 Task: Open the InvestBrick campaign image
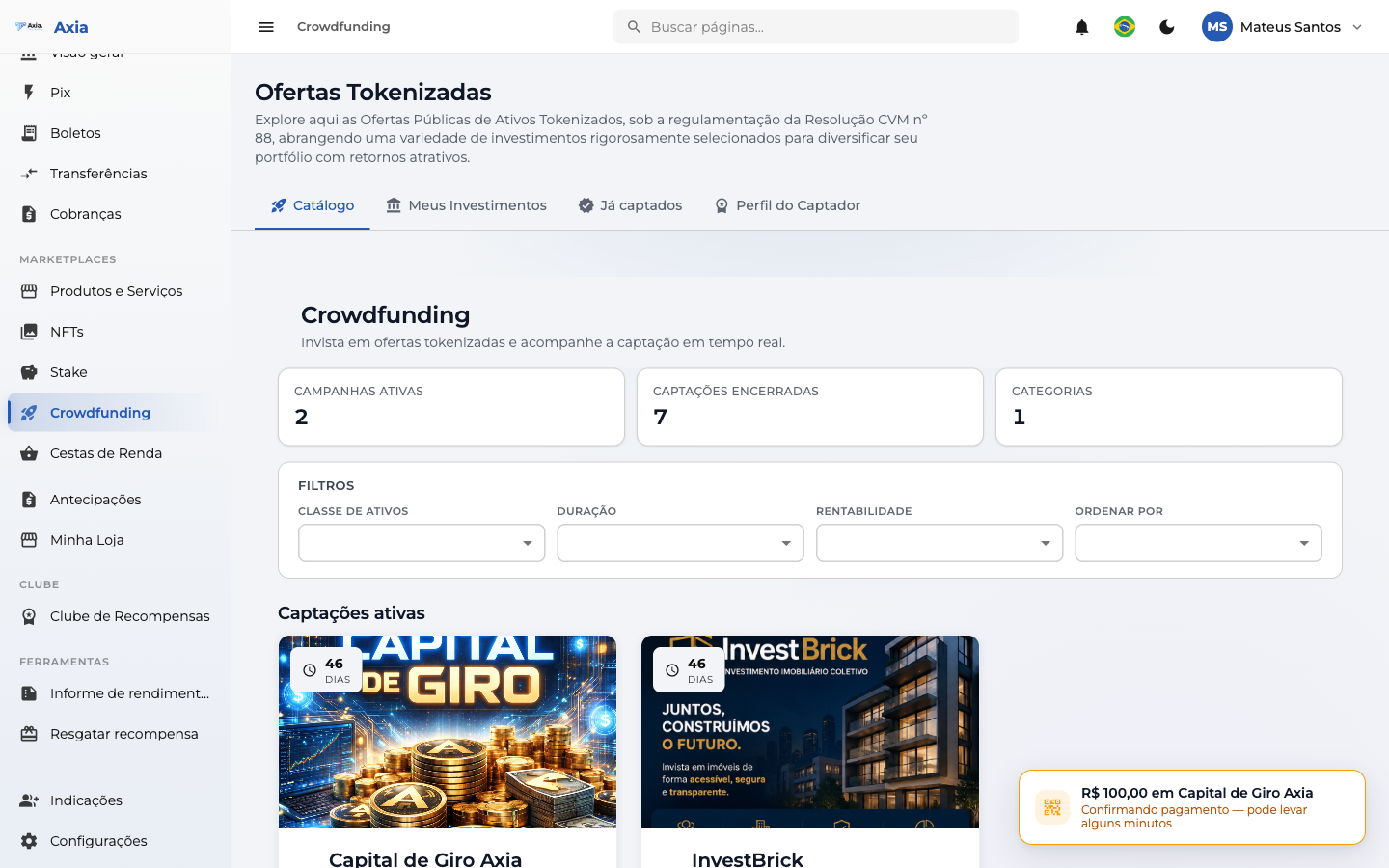tap(810, 732)
